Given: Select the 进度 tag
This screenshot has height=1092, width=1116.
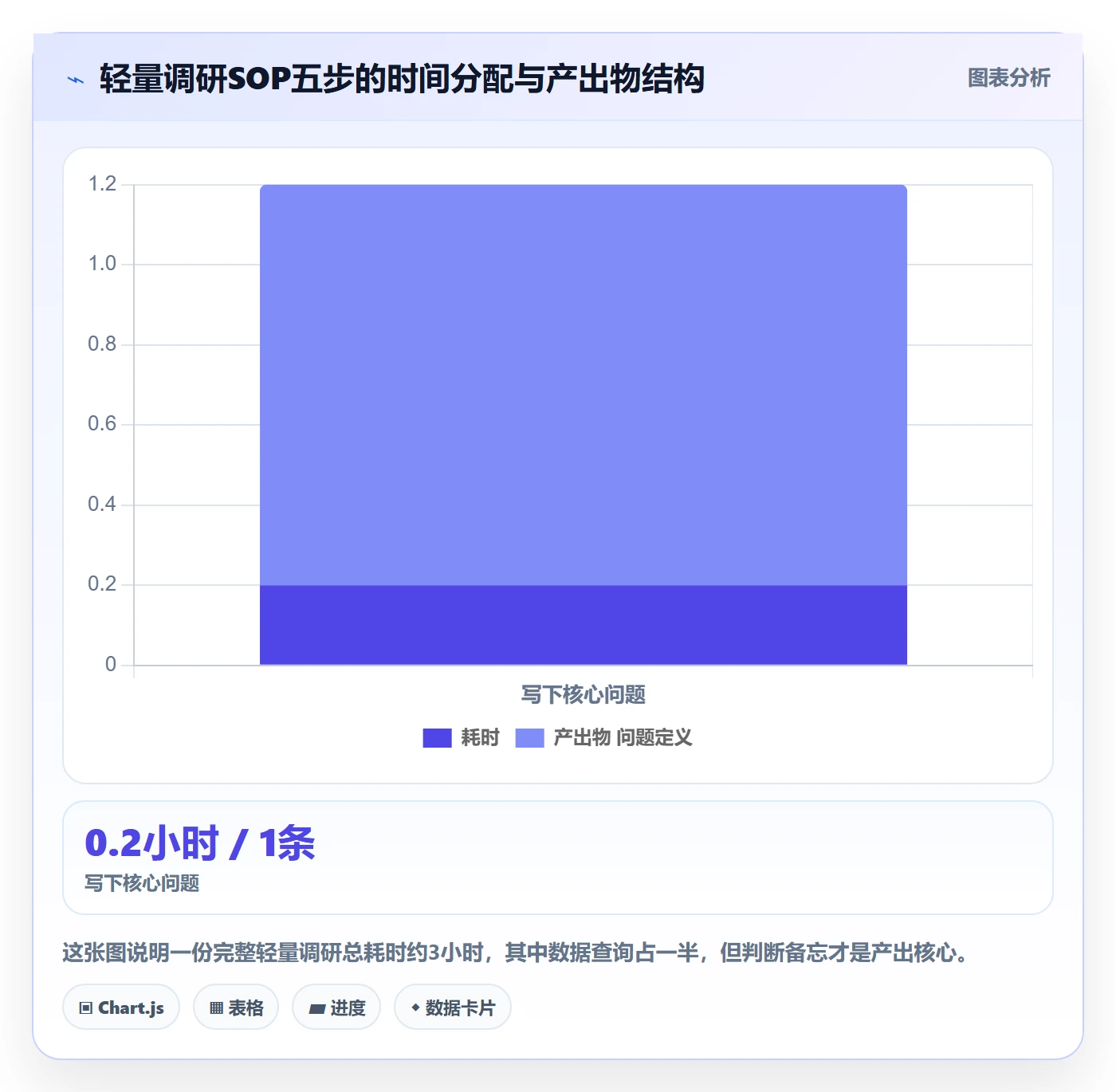Looking at the screenshot, I should (336, 1008).
